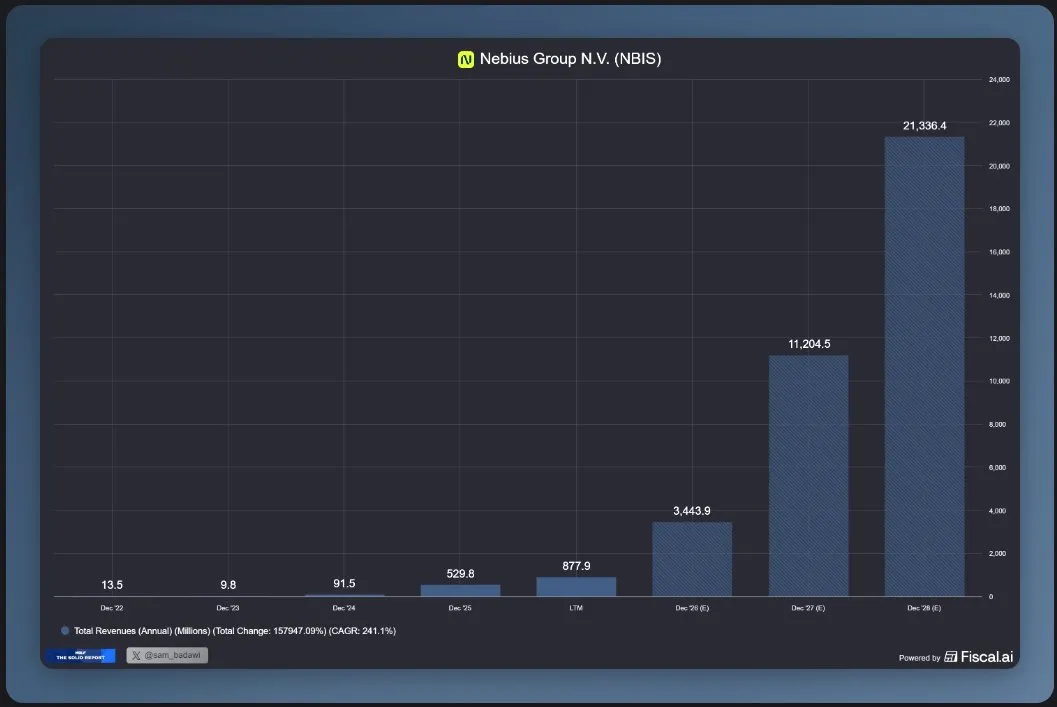Image resolution: width=1057 pixels, height=707 pixels.
Task: Open The Solid Report badge
Action: [81, 655]
